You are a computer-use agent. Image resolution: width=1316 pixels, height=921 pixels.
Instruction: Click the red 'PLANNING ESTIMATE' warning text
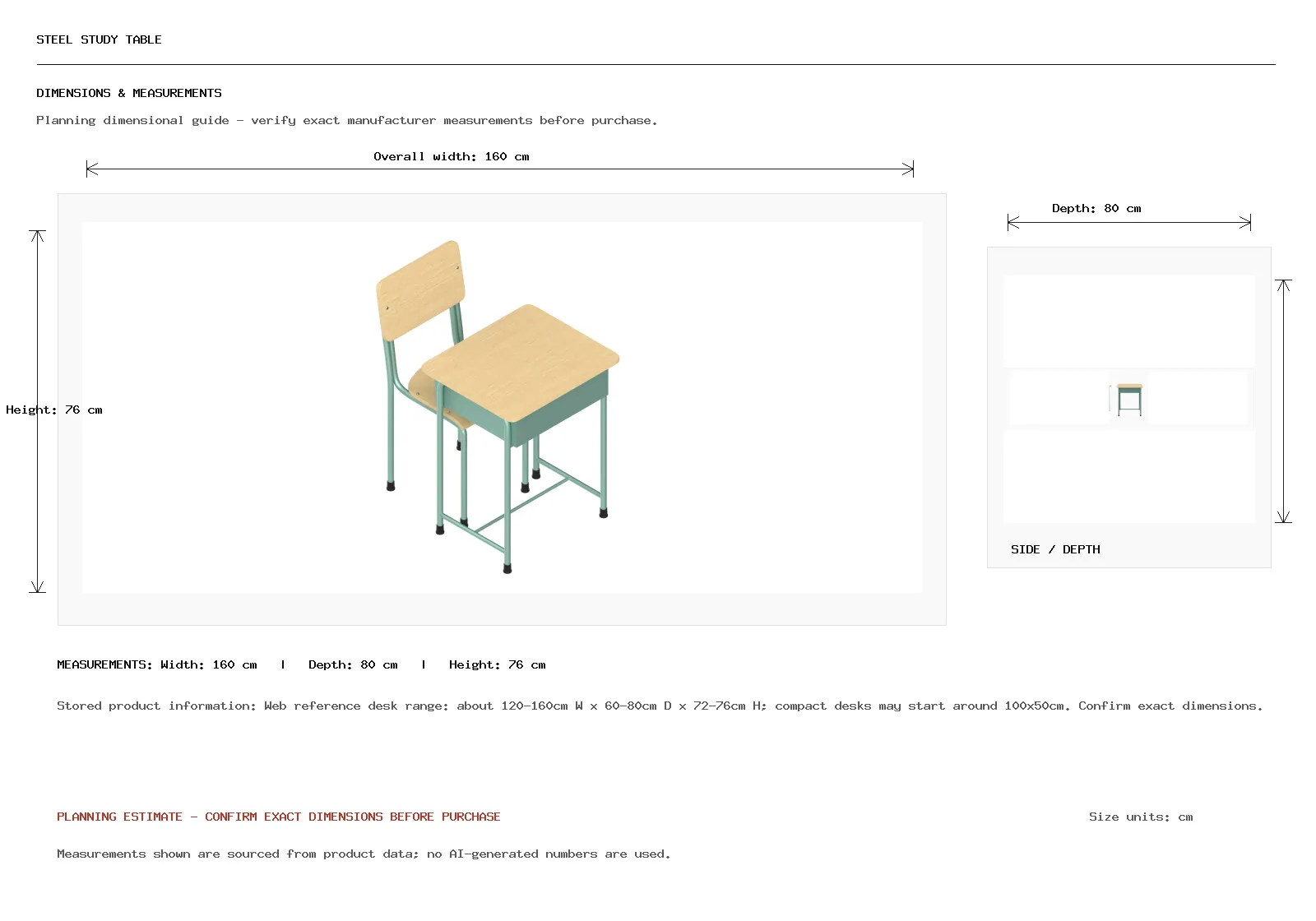point(279,817)
